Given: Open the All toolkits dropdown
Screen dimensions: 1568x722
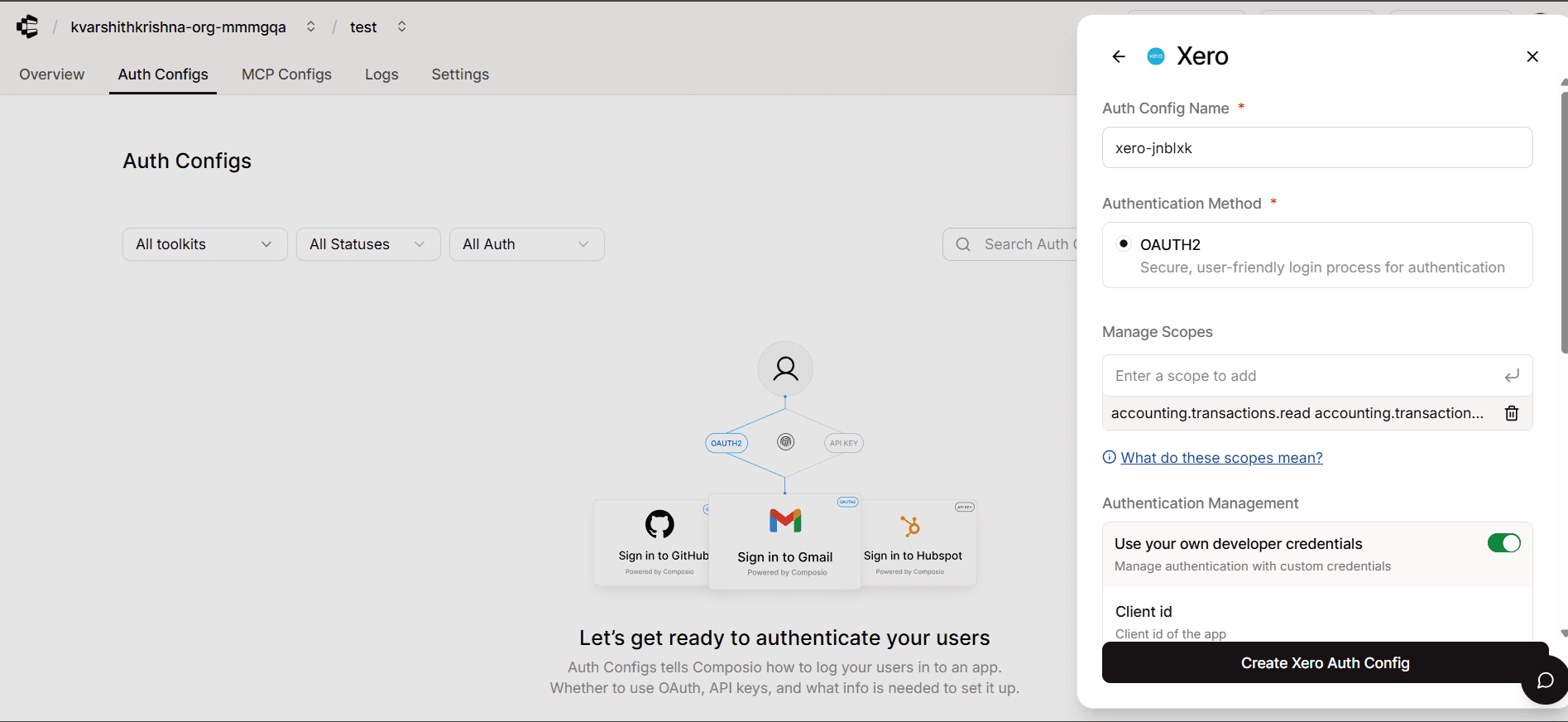Looking at the screenshot, I should tap(205, 244).
